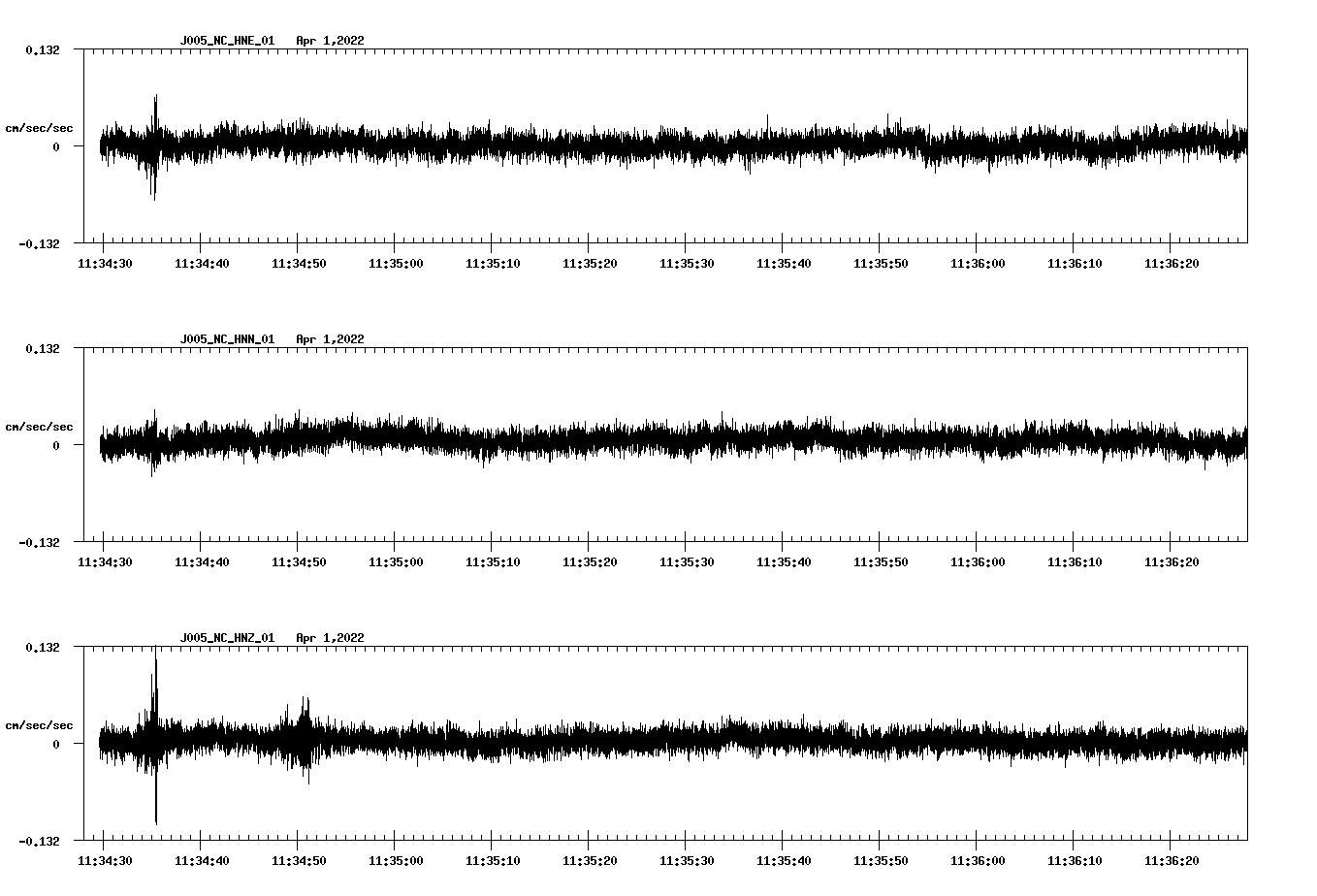Click the 11:35:40 time label under HNE plot
Viewport: 1317px width, 896px height.
point(784,264)
